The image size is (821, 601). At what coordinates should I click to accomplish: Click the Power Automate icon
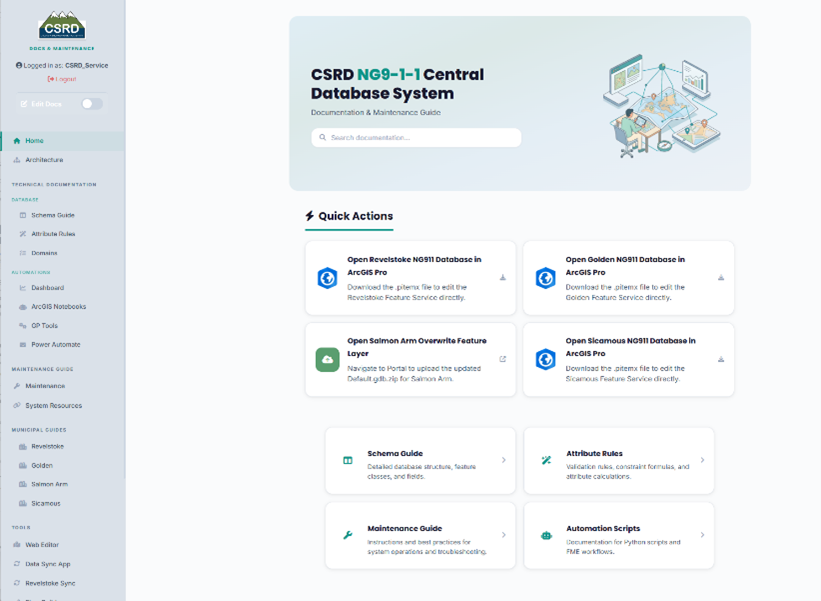[x=23, y=344]
